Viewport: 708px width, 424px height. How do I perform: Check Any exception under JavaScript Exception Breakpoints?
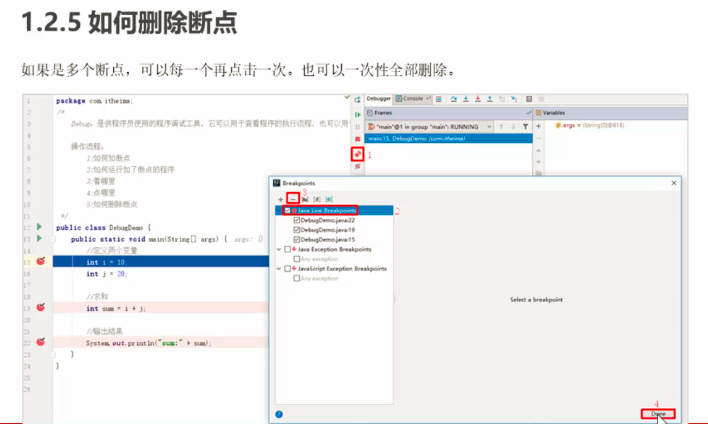click(x=297, y=279)
